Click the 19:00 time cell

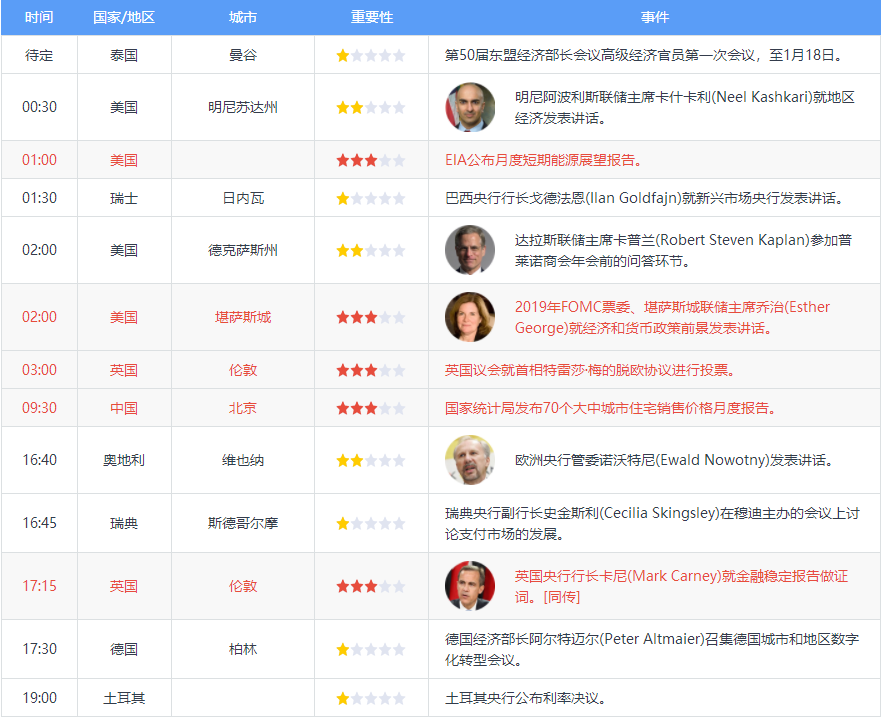point(39,698)
